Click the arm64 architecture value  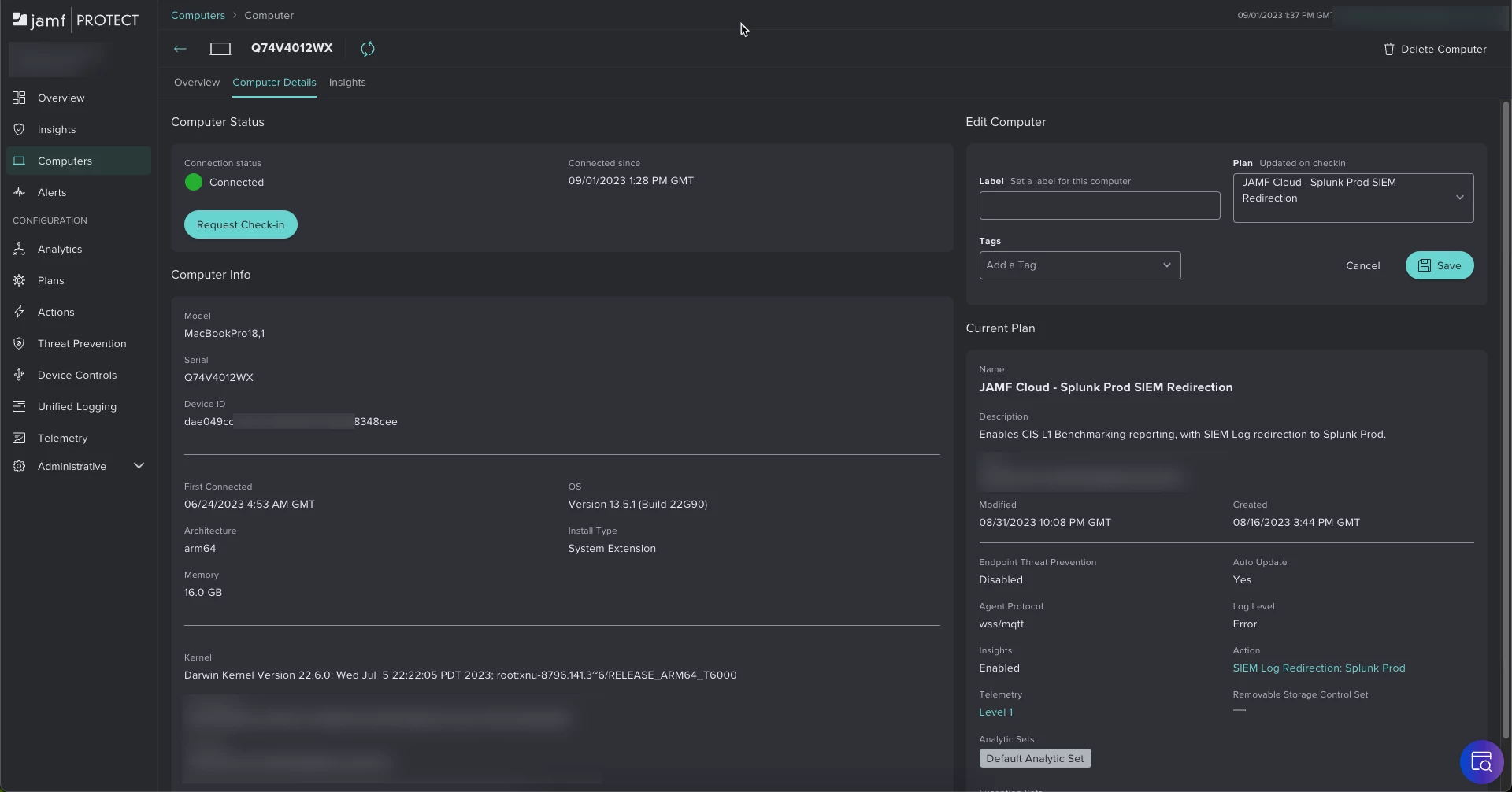[200, 548]
